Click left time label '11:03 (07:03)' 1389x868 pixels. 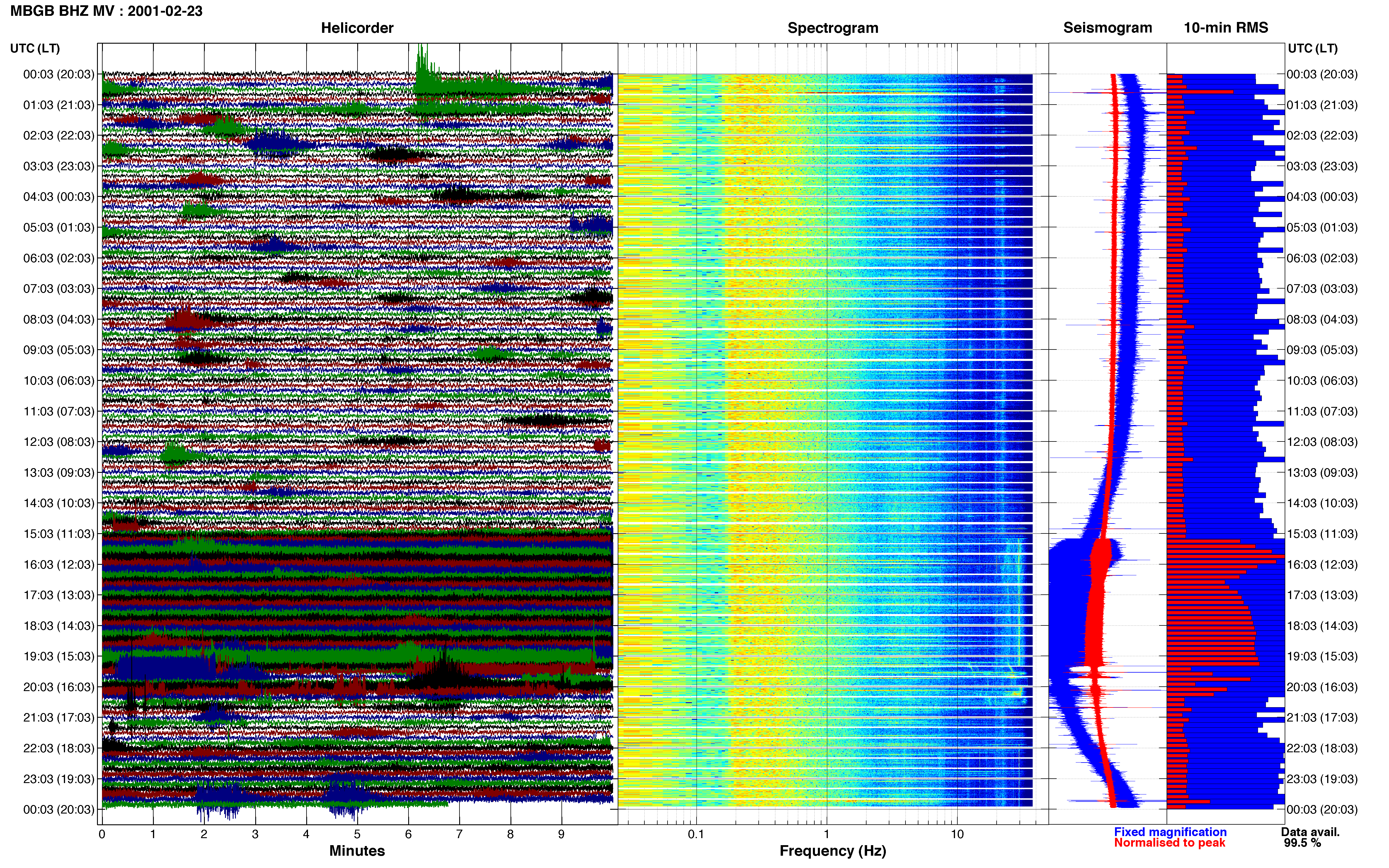(x=59, y=412)
